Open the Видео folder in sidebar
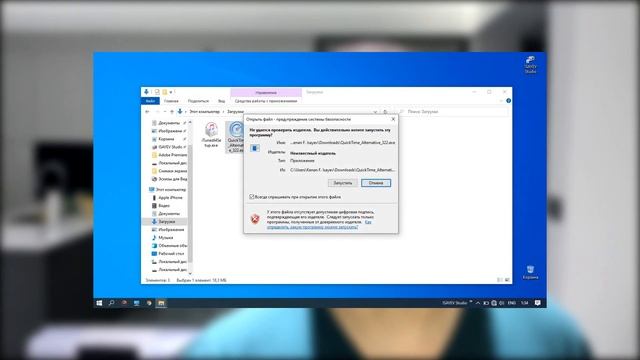Screen dimensions: 640x360 (x=161, y=205)
